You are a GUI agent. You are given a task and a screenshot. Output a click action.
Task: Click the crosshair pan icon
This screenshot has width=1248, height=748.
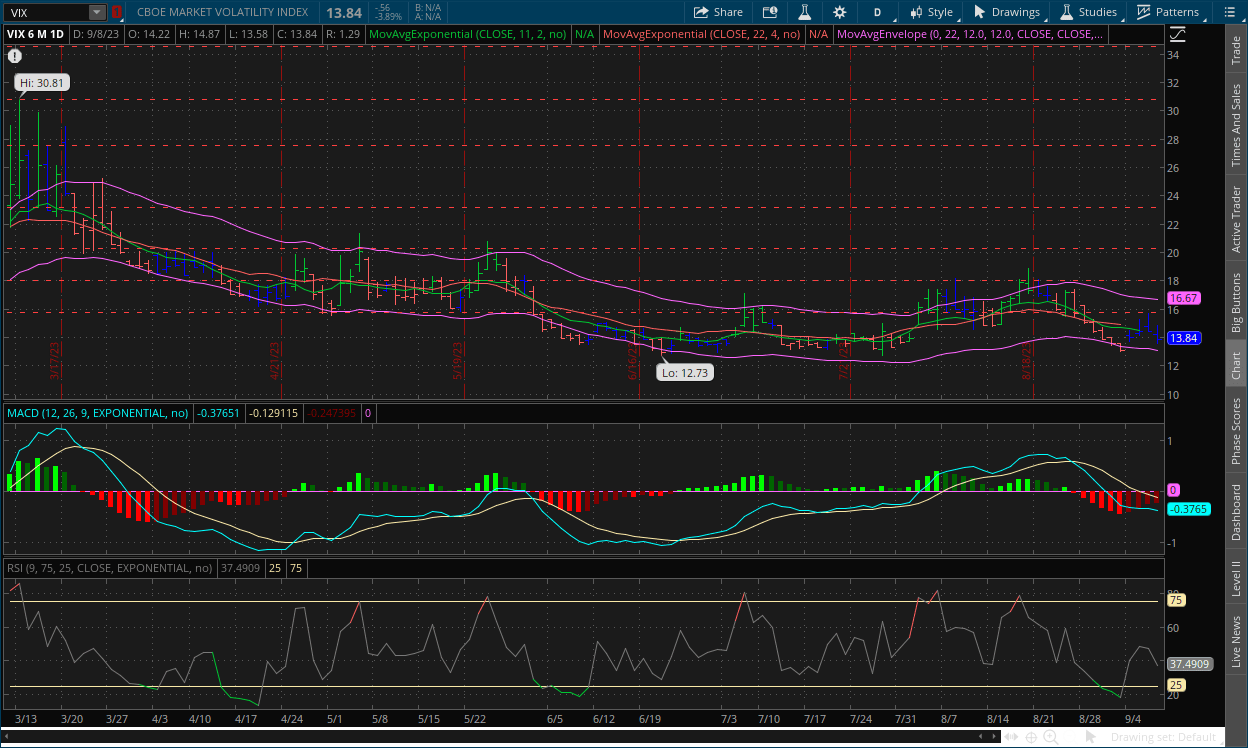click(x=1032, y=737)
